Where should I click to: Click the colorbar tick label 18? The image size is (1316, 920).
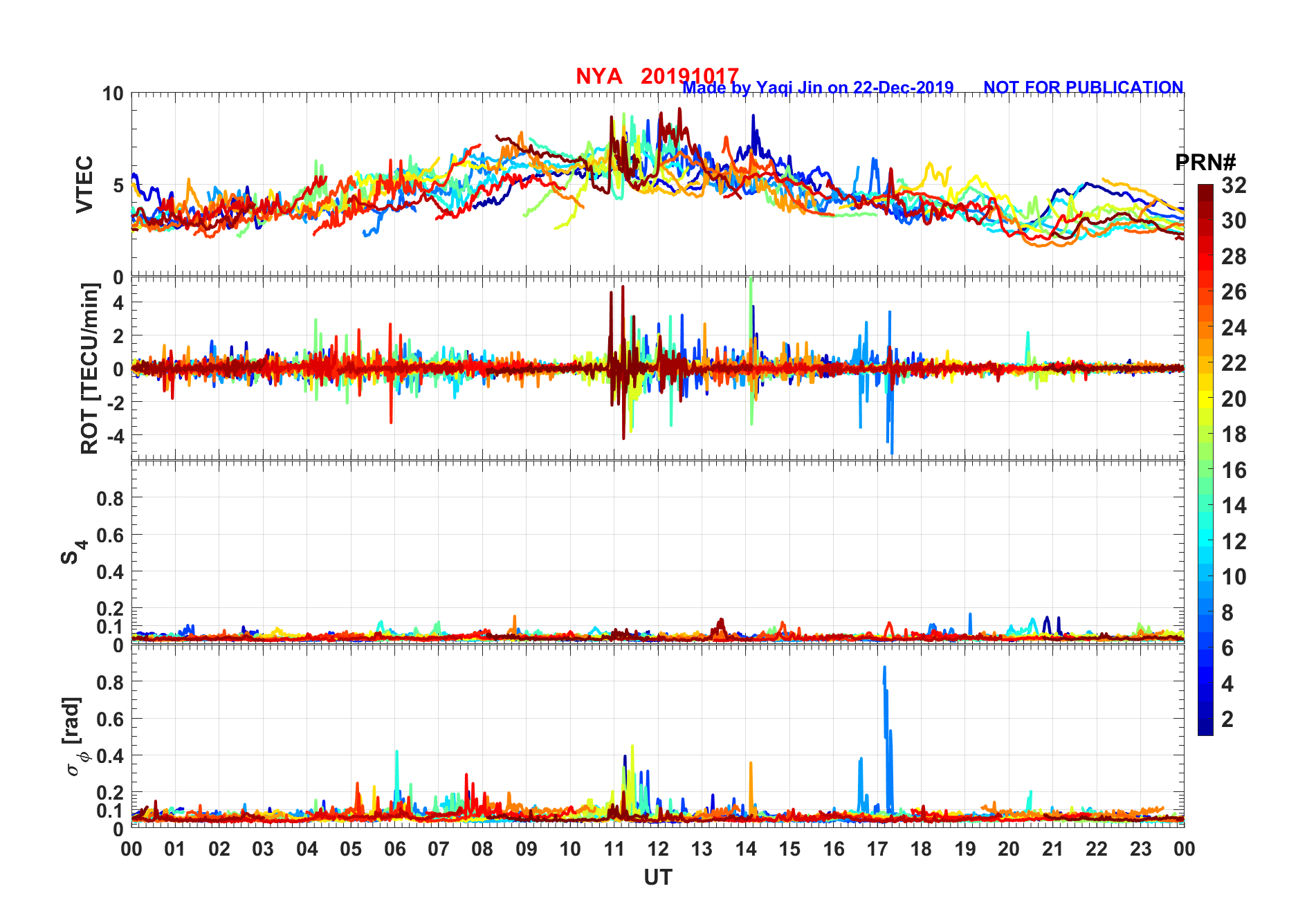click(1234, 434)
